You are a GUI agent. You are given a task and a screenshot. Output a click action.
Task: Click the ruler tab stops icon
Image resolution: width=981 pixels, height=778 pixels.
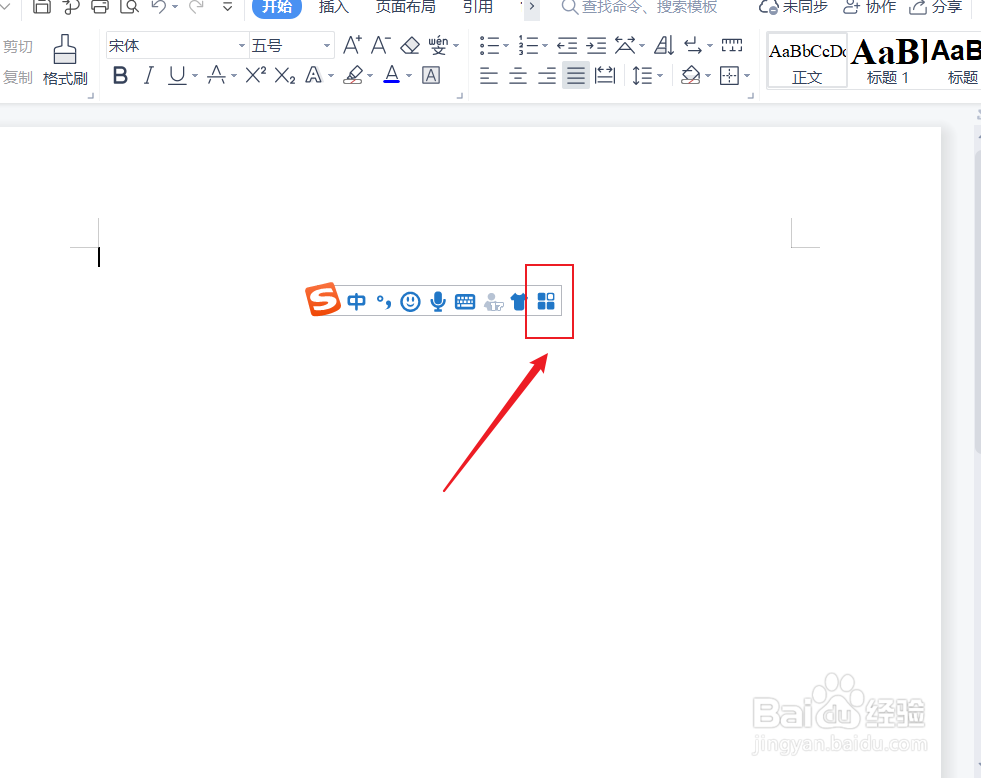coord(732,46)
